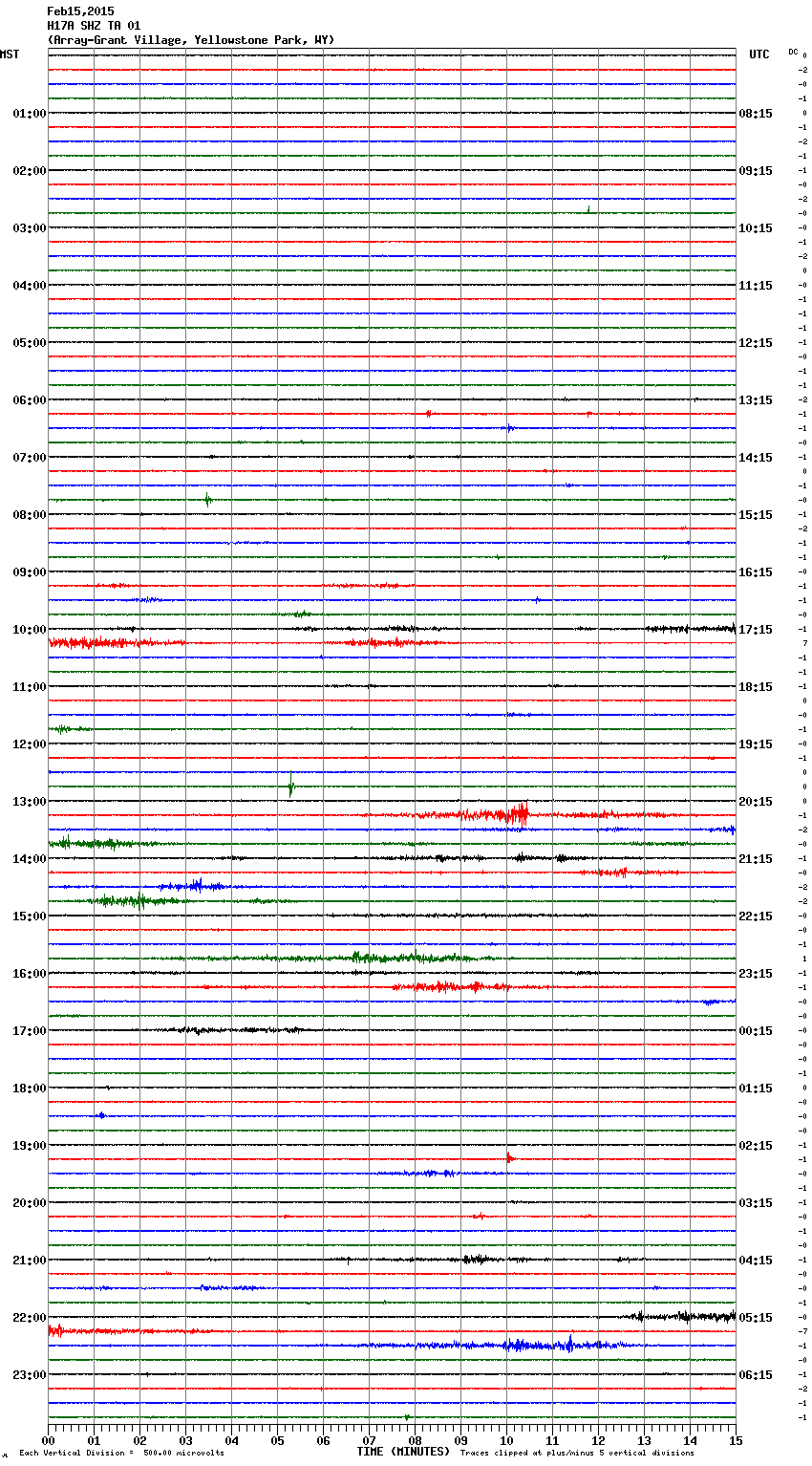The width and height of the screenshot is (812, 1466).
Task: Click the 05:15 UTC row label
Action: click(756, 1318)
